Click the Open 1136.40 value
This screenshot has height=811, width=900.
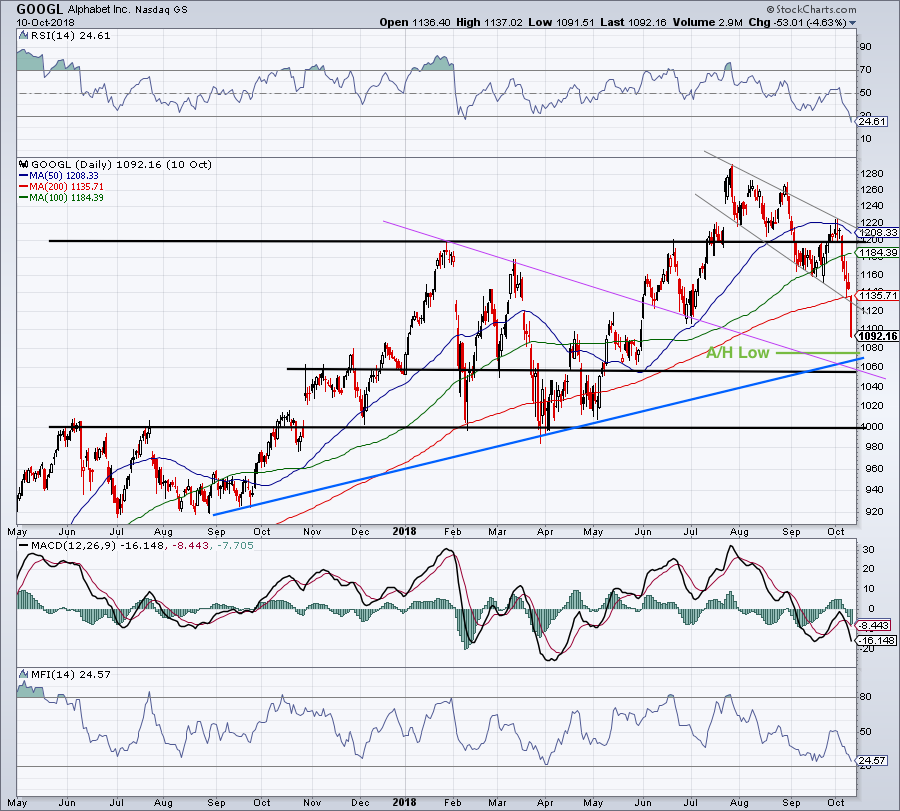point(415,22)
